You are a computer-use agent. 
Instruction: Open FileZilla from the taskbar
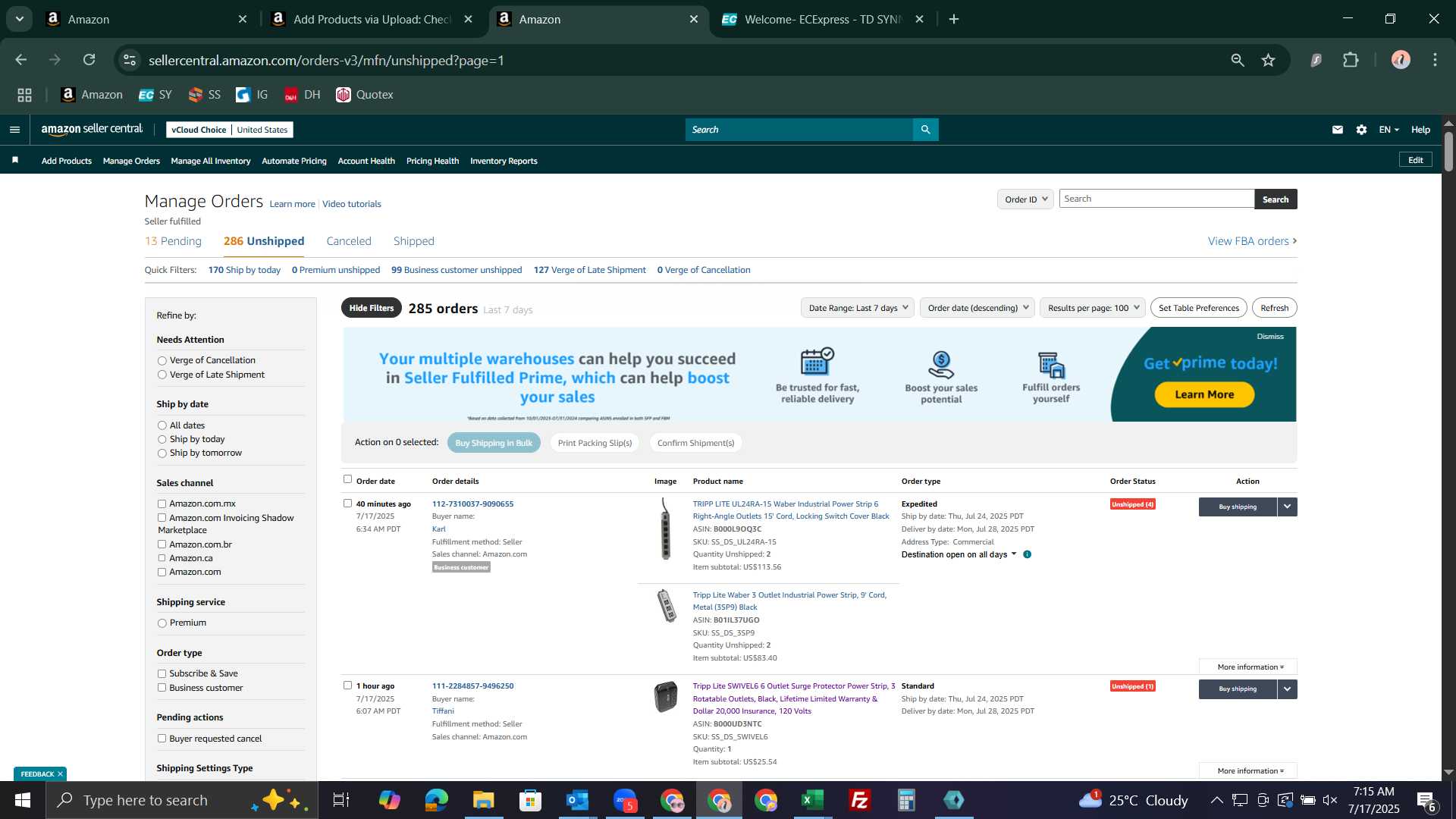[x=859, y=800]
